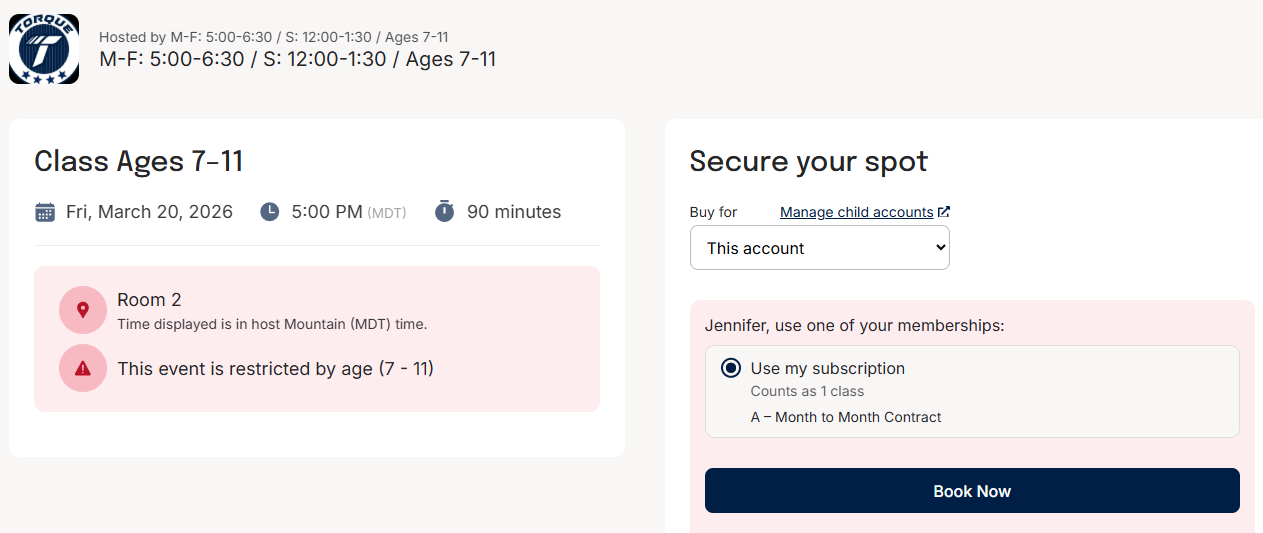Screen dimensions: 1263x533
Task: Click the Secure your spot heading
Action: click(808, 161)
